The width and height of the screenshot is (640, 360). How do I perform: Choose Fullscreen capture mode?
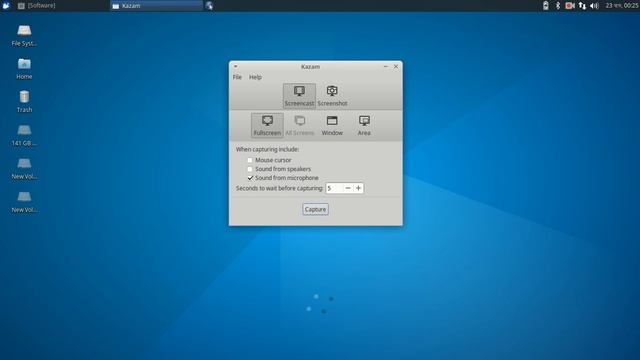pyautogui.click(x=267, y=126)
